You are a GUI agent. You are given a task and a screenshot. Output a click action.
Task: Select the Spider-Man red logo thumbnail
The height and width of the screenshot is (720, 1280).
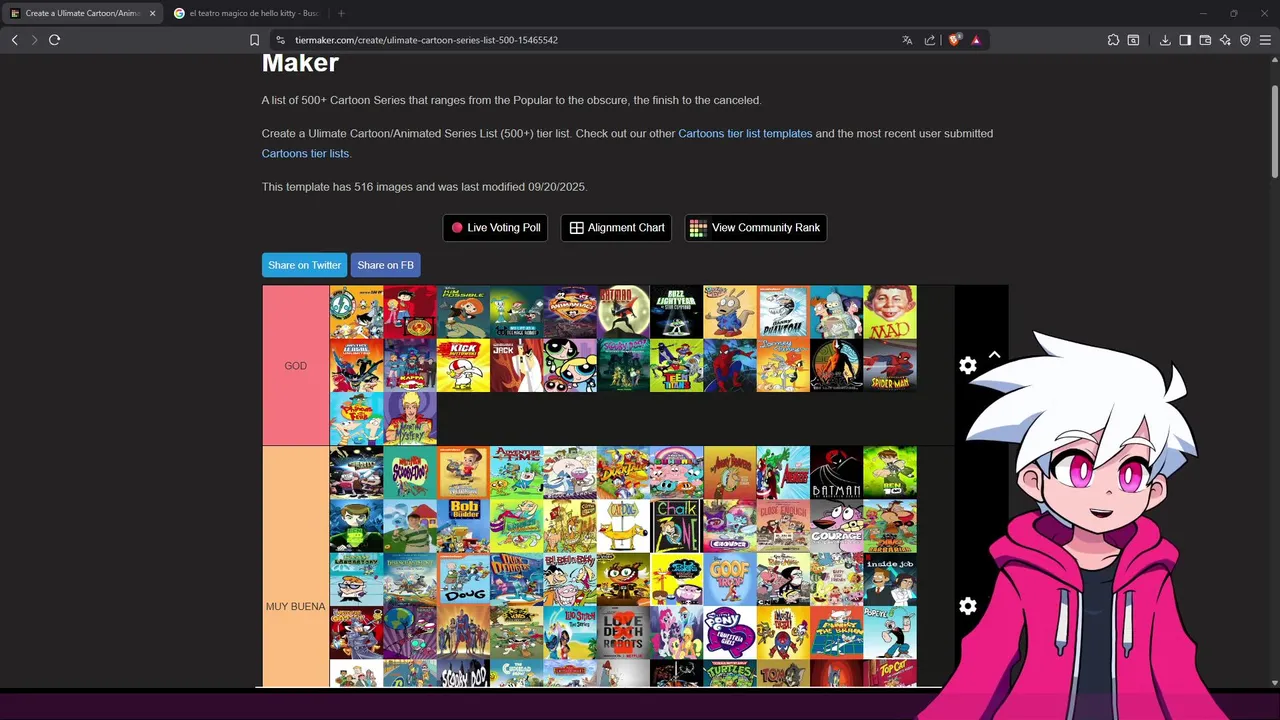pyautogui.click(x=890, y=365)
